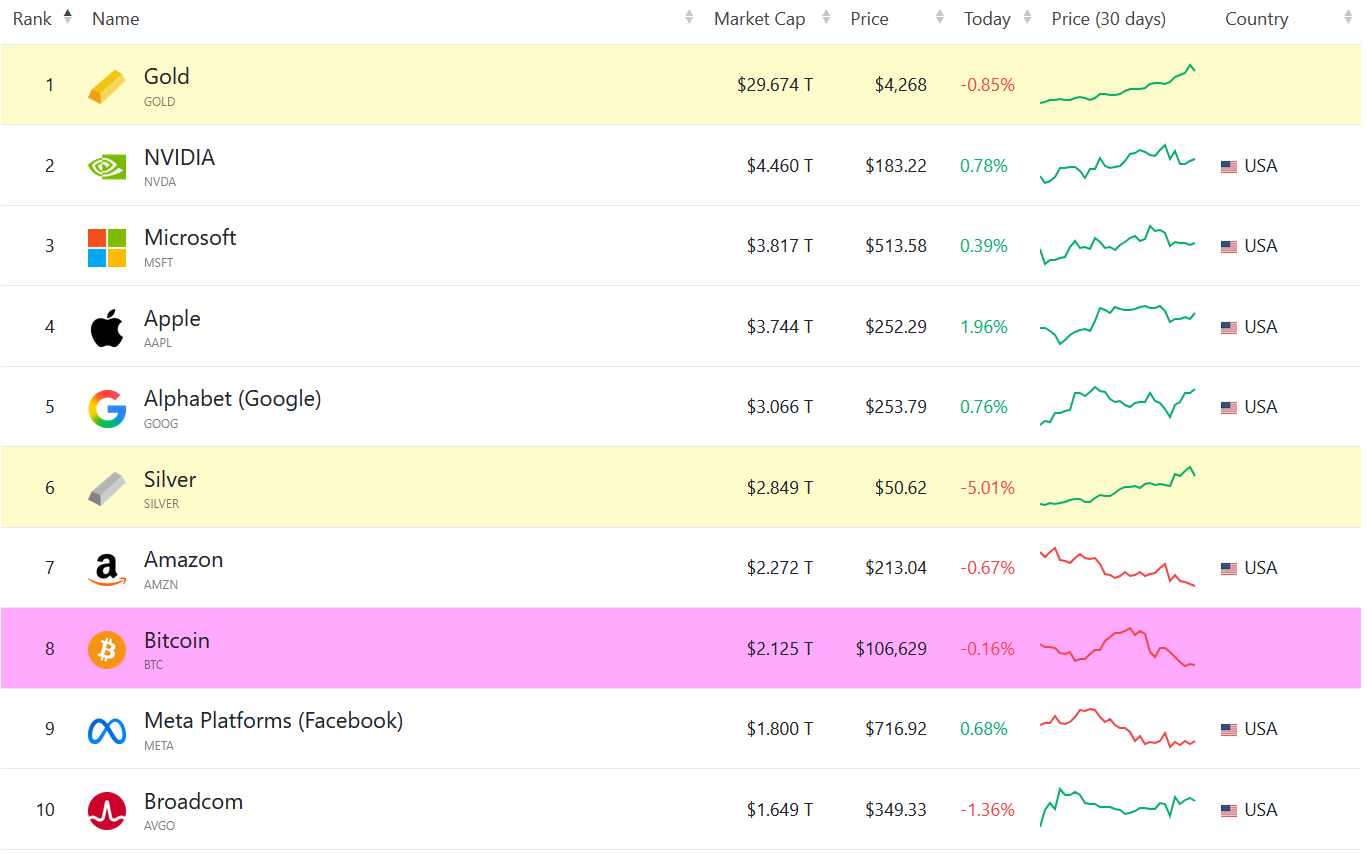
Task: Sort by Price column arrows
Action: (x=939, y=18)
